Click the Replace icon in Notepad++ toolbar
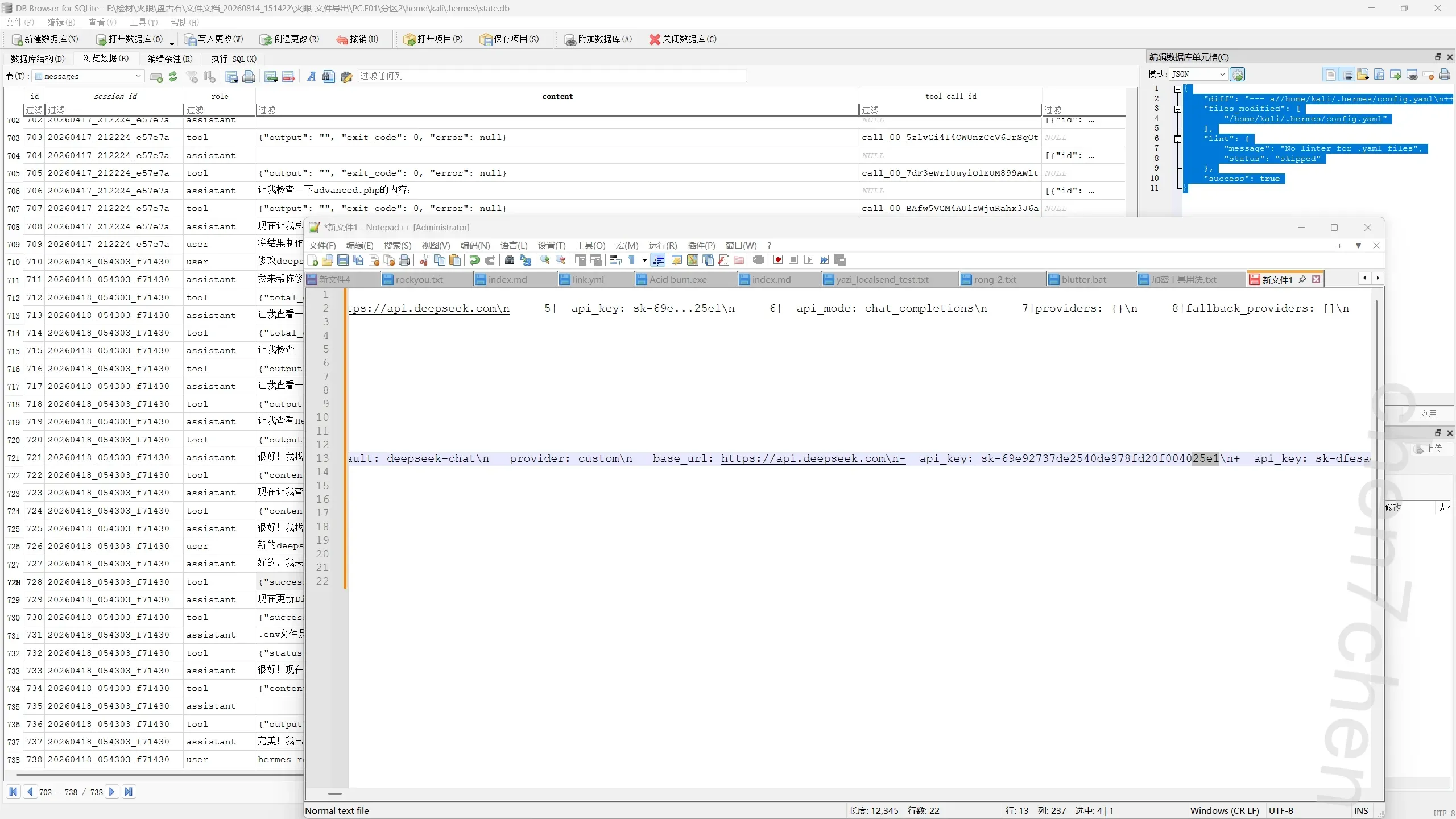This screenshot has width=1456, height=819. tap(526, 260)
